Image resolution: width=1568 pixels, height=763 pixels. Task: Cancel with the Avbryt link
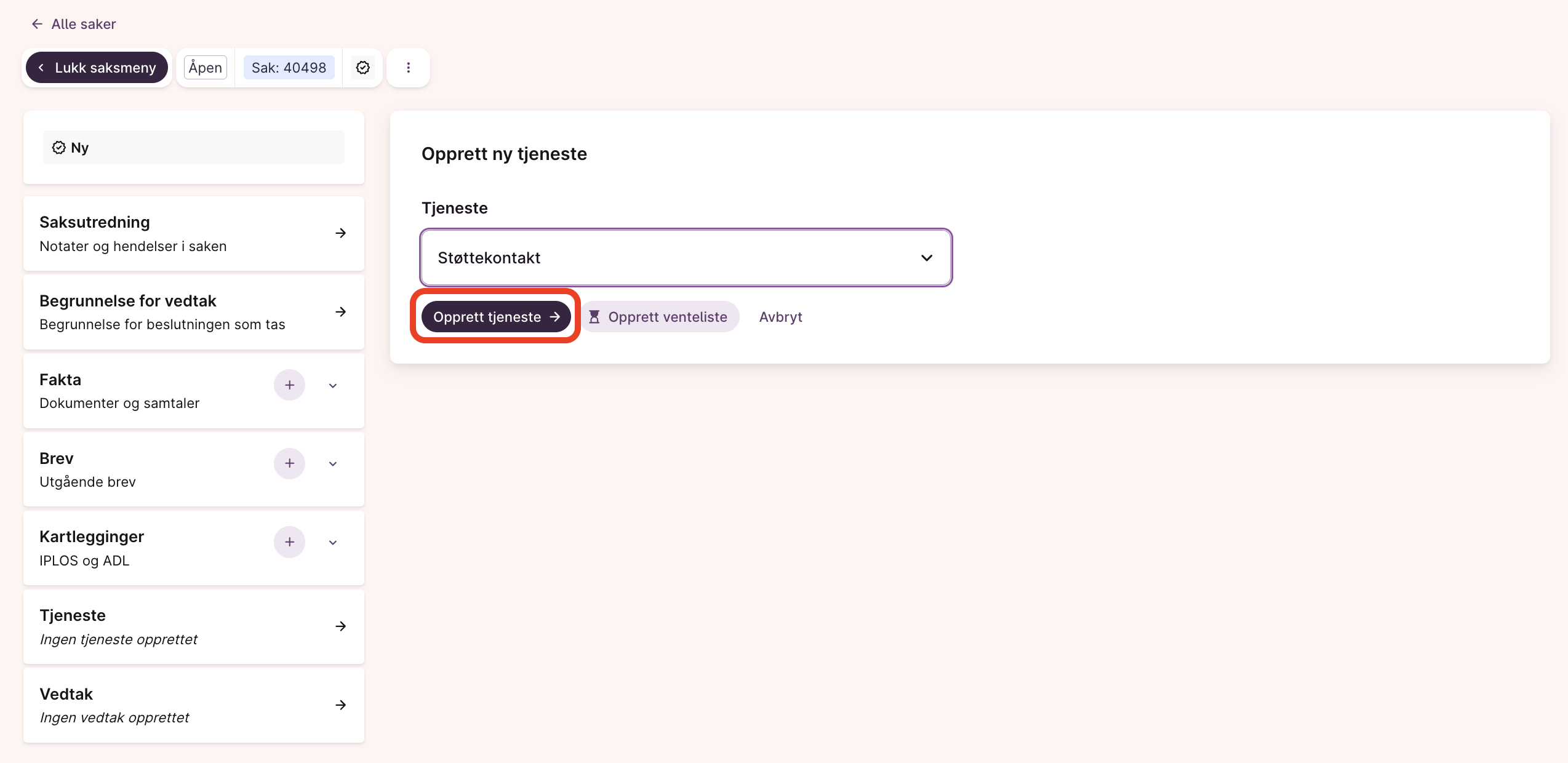click(780, 317)
